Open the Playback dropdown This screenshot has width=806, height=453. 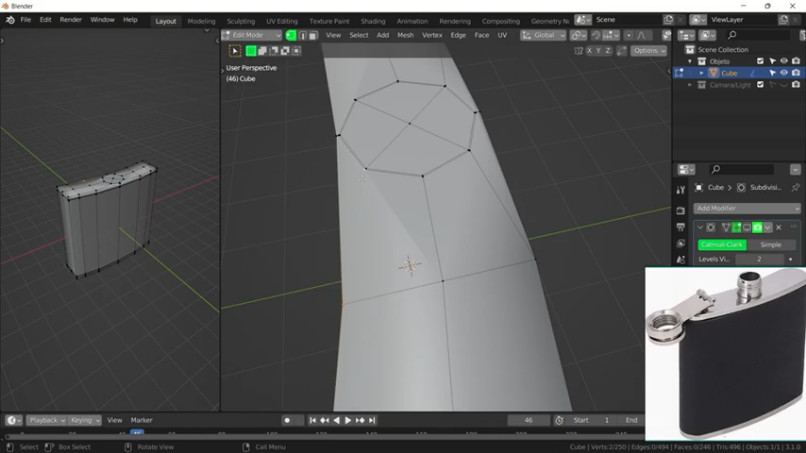tap(47, 420)
